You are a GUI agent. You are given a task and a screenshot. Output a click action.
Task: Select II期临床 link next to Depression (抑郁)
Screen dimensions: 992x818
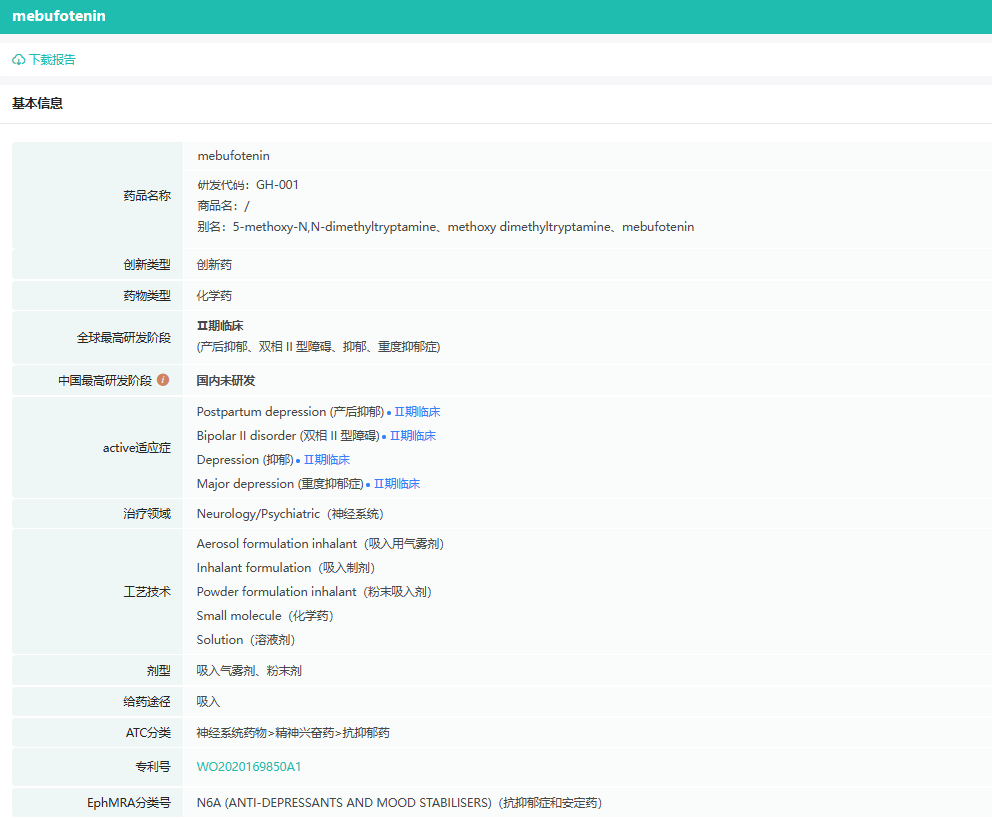(326, 460)
